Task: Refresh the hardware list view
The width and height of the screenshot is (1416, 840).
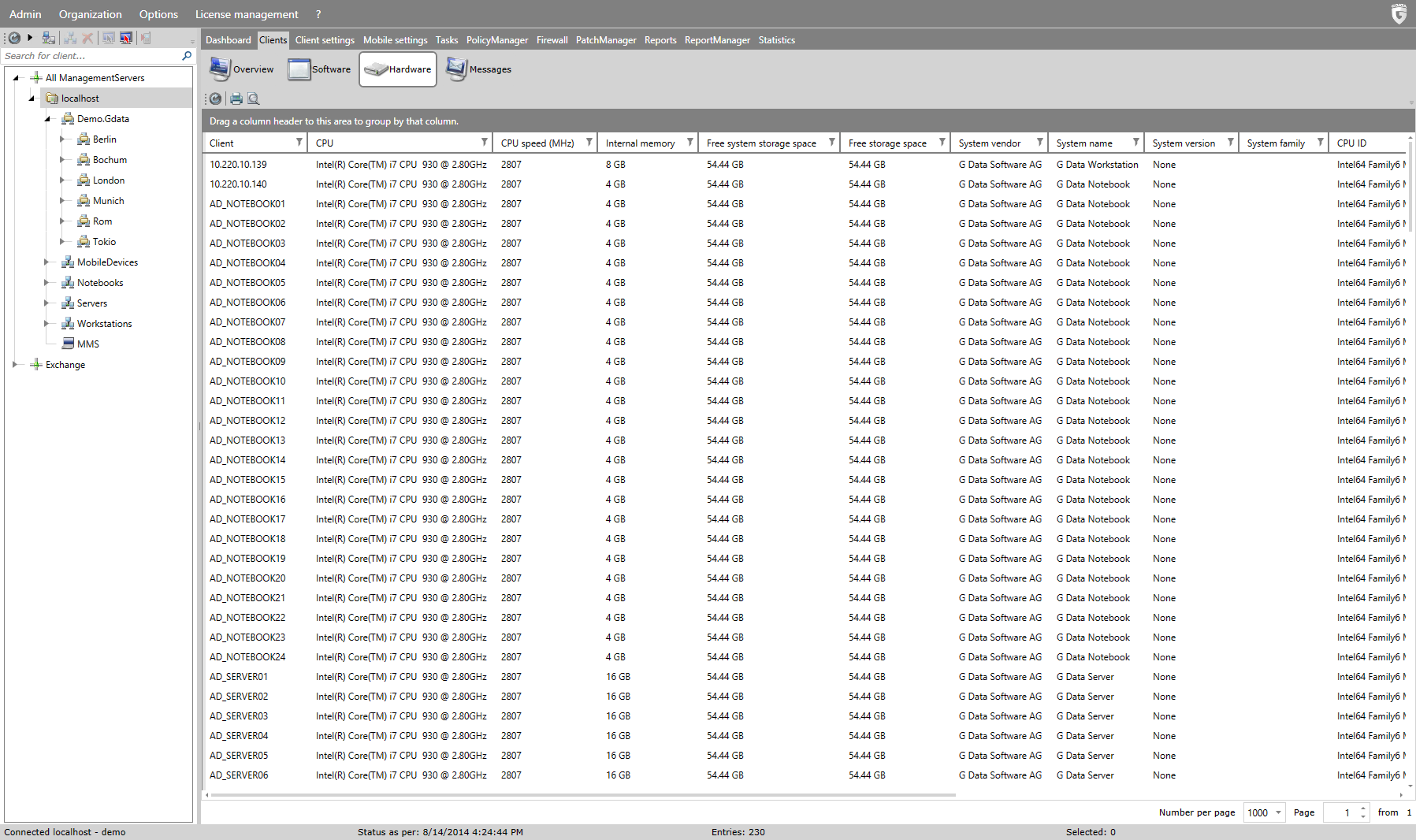Action: point(215,98)
